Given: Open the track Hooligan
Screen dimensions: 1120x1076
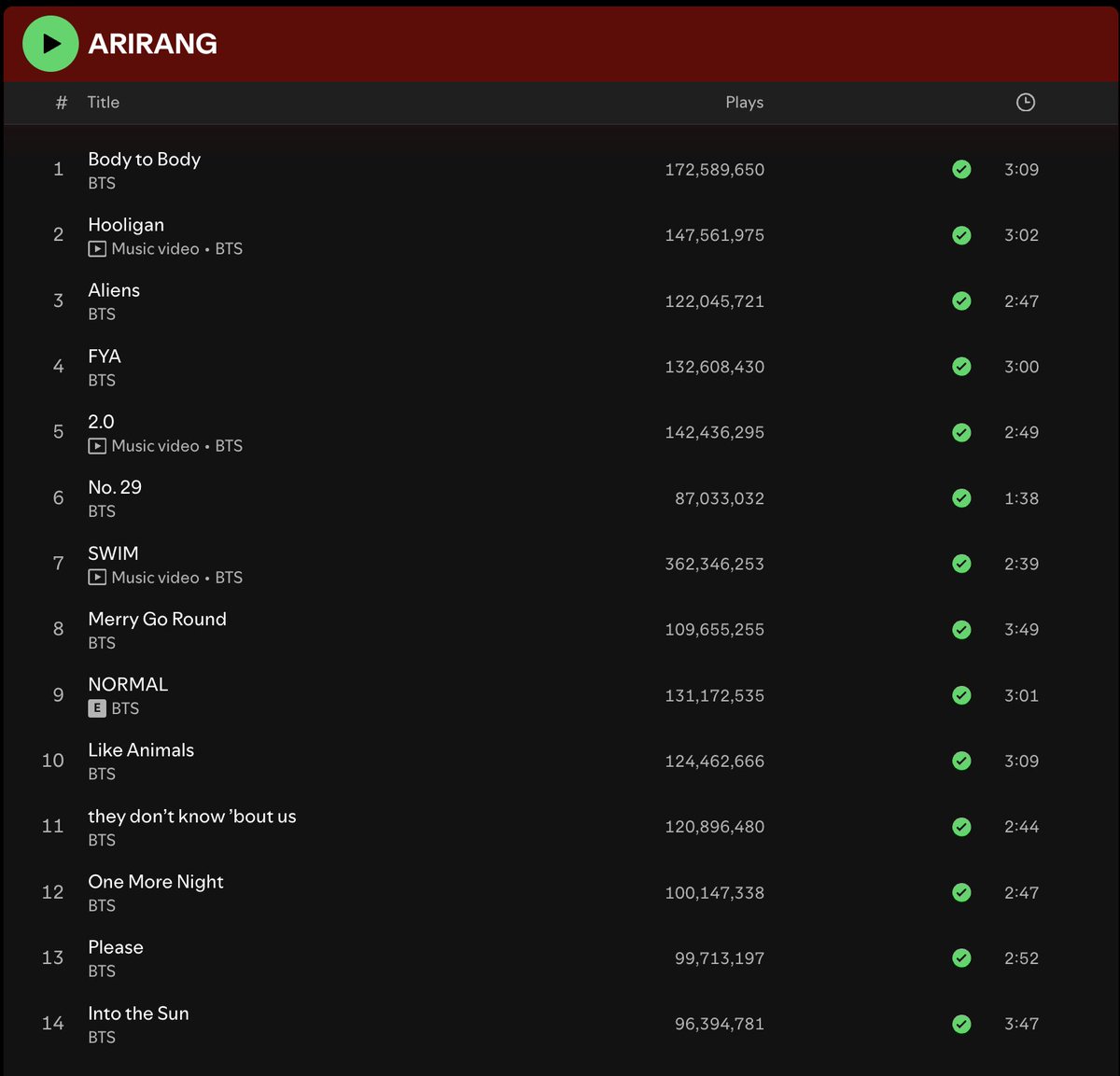Looking at the screenshot, I should tap(126, 225).
